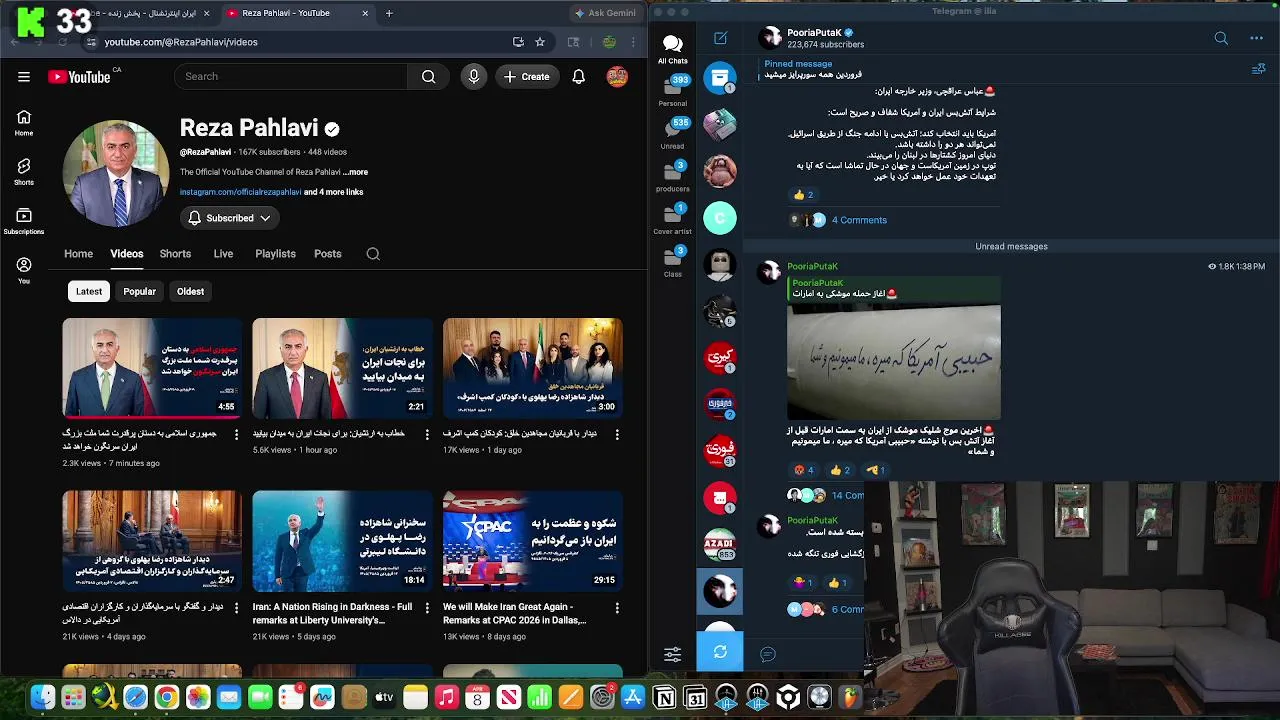Open Subscribed dropdown on channel

click(229, 218)
